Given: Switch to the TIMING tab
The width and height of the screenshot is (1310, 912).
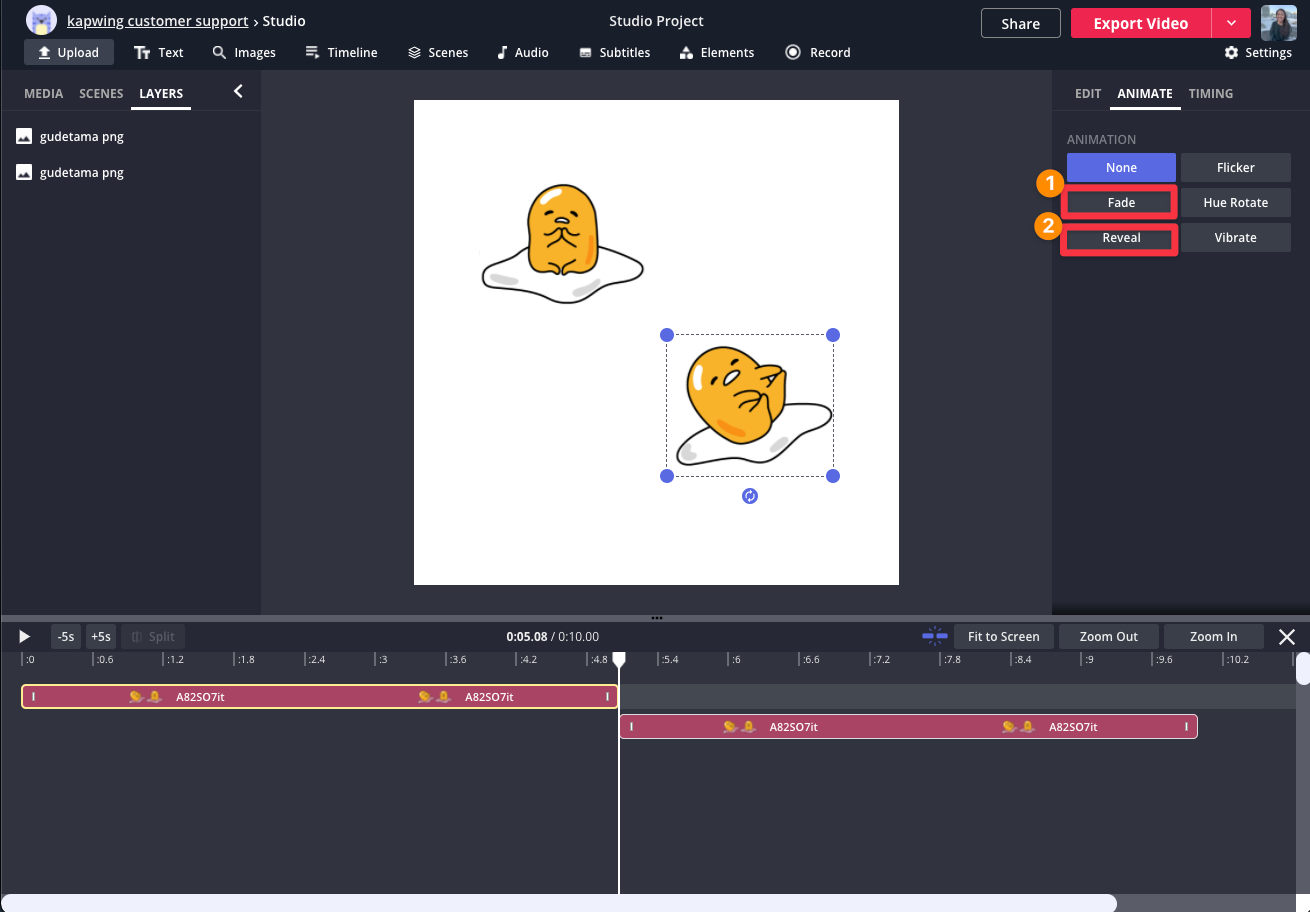Looking at the screenshot, I should (1210, 93).
